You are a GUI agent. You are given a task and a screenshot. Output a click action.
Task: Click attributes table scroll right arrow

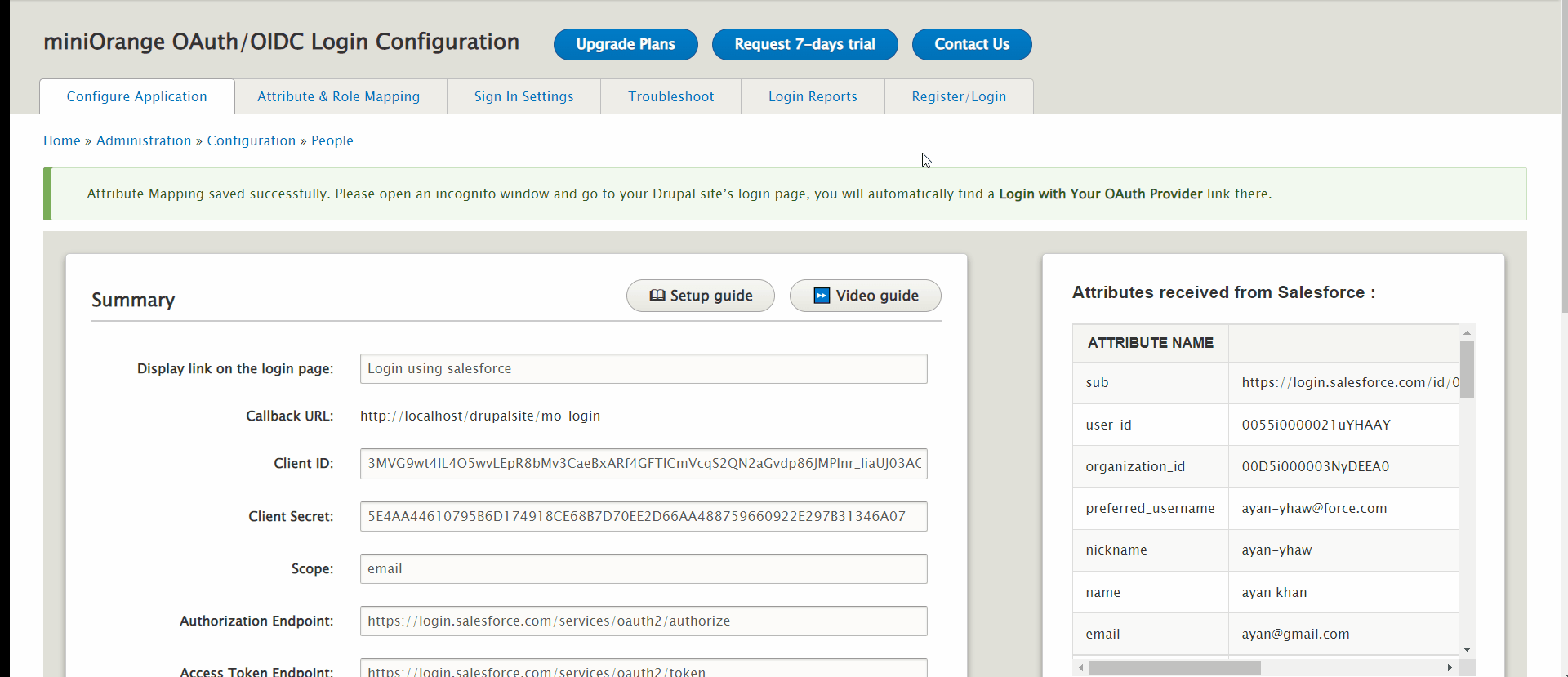[1450, 667]
